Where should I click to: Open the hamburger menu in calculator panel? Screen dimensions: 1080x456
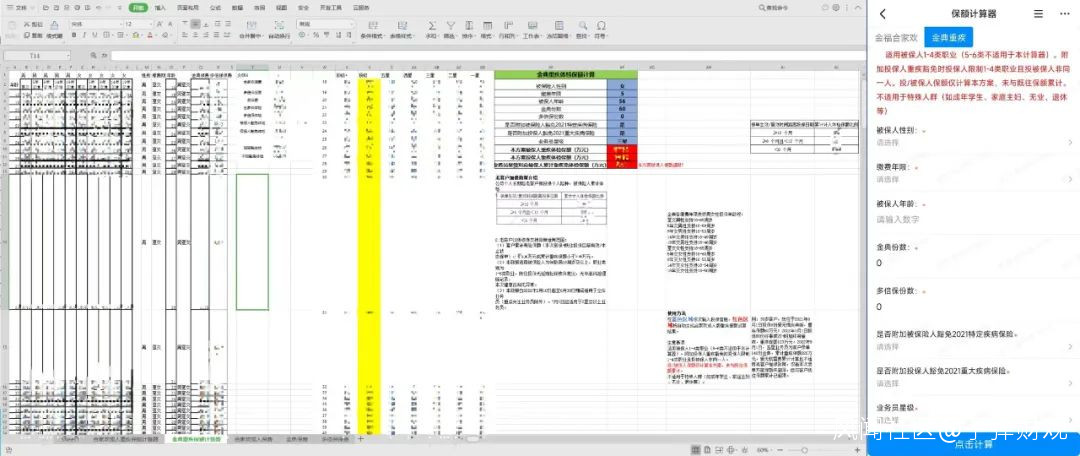click(x=1039, y=13)
